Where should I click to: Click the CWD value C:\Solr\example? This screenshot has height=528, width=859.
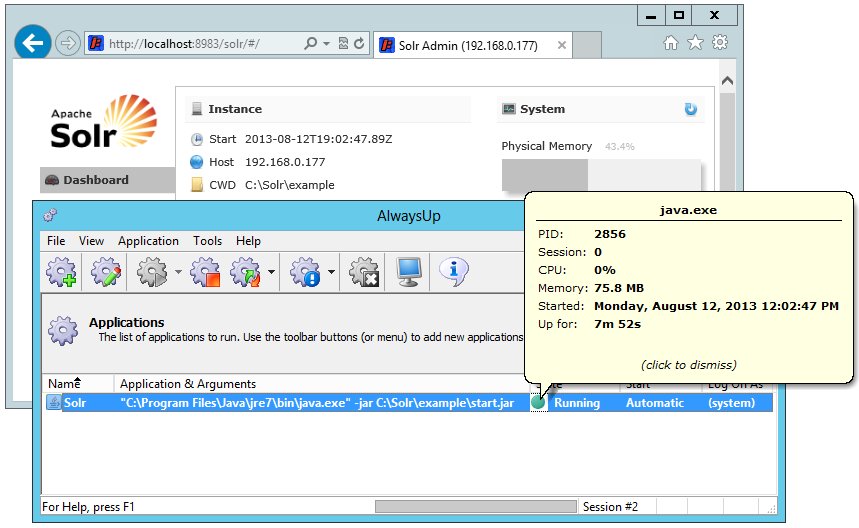289,185
